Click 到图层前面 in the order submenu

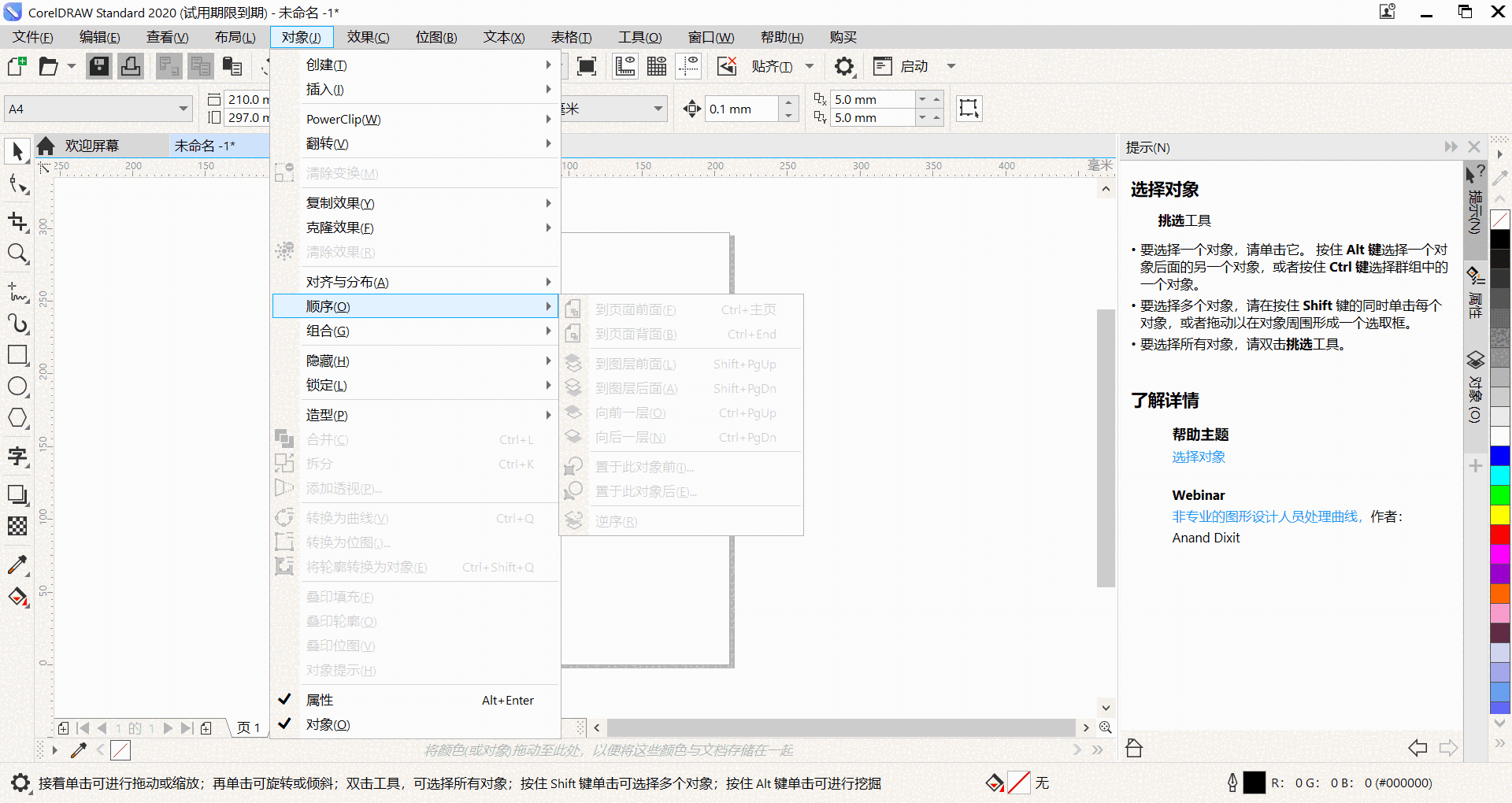point(636,364)
